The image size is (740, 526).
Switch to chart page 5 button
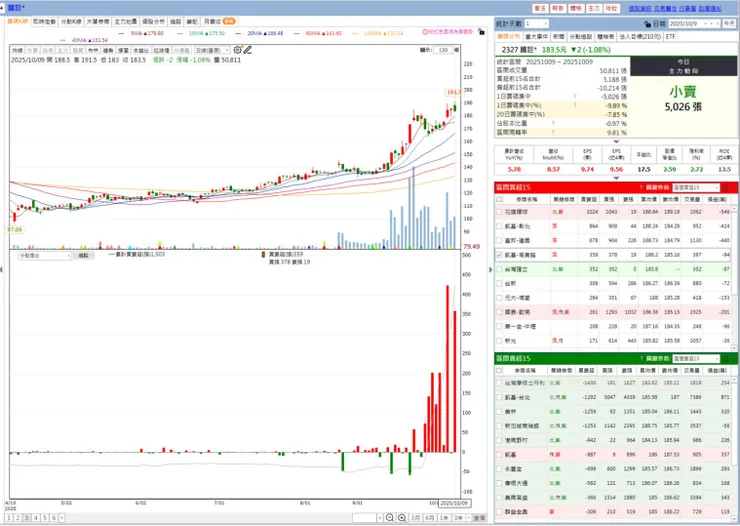coord(45,518)
